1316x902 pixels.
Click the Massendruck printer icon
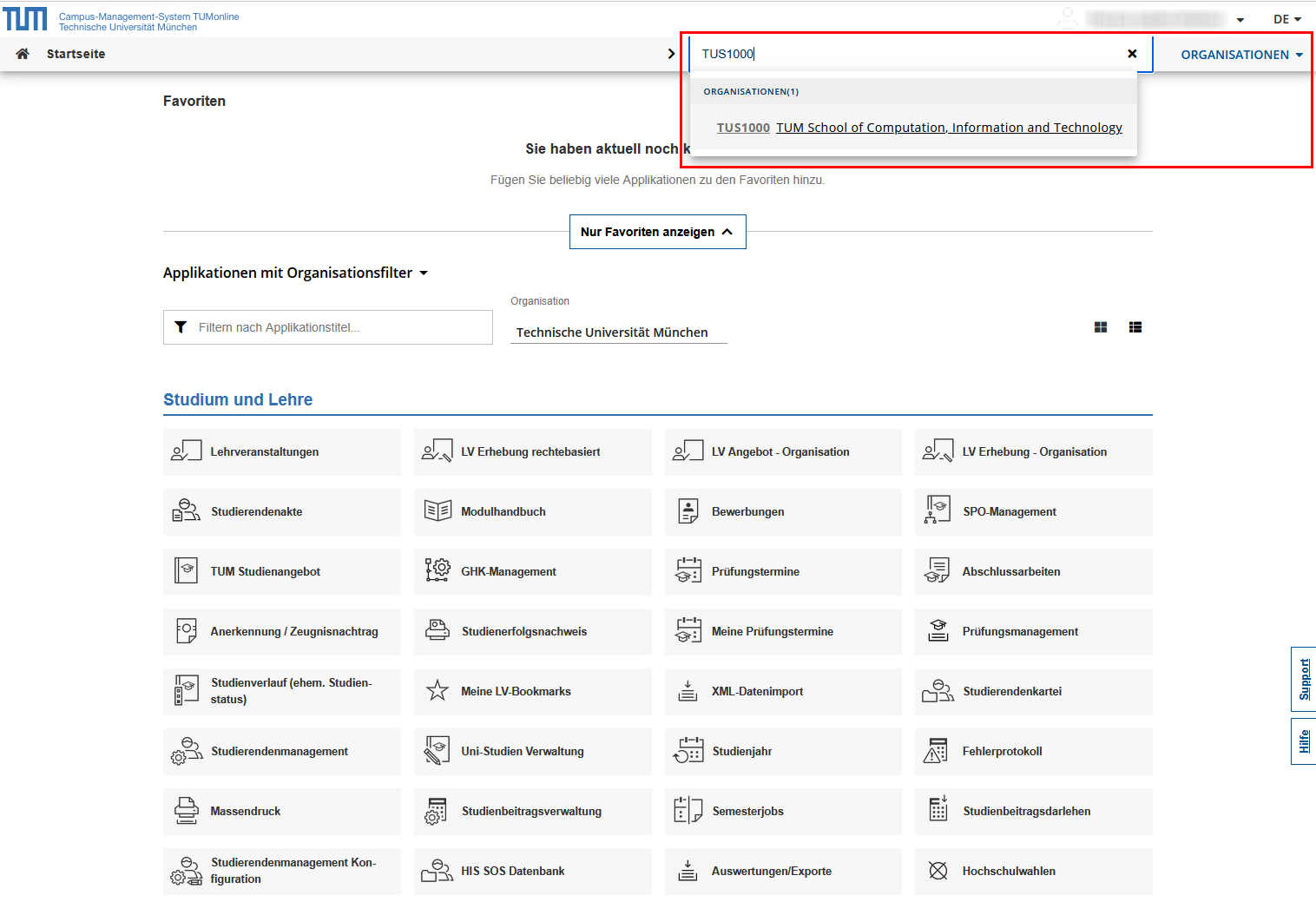[187, 811]
